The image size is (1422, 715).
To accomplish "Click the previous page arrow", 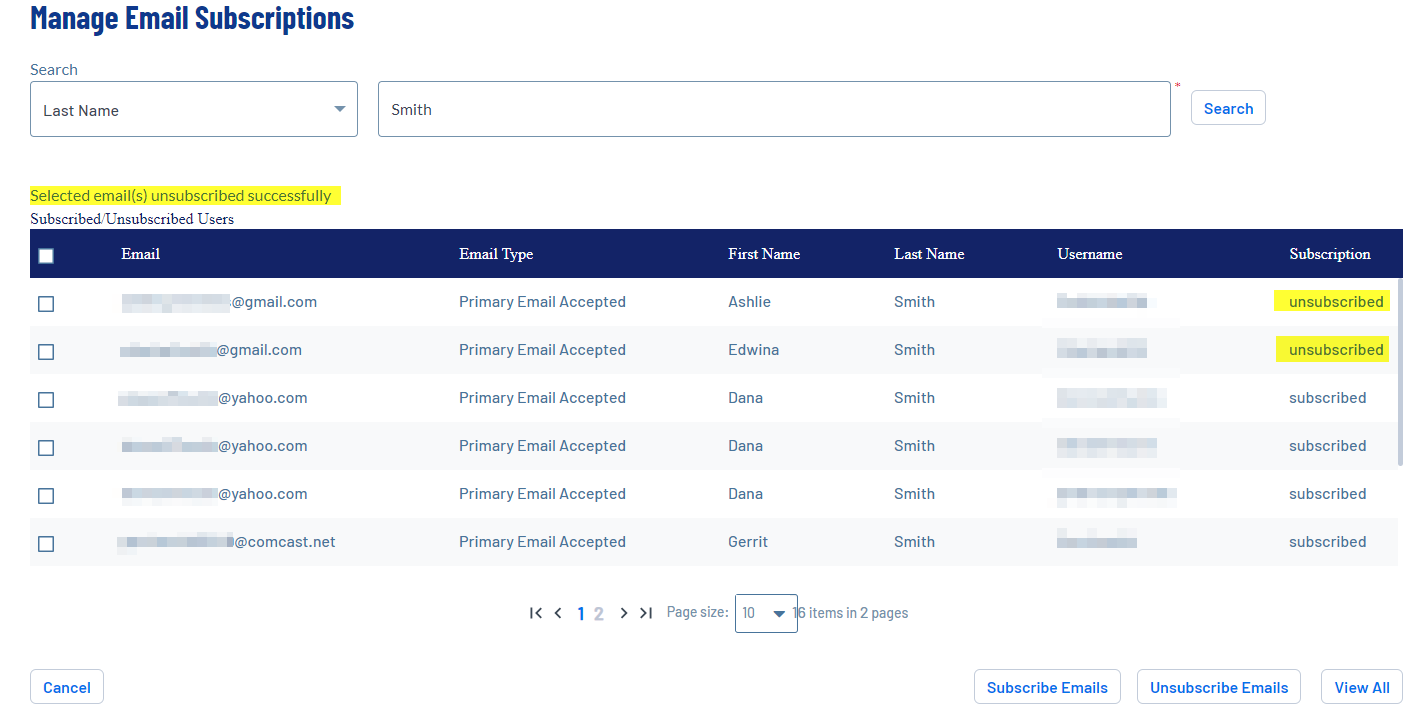I will pyautogui.click(x=558, y=613).
